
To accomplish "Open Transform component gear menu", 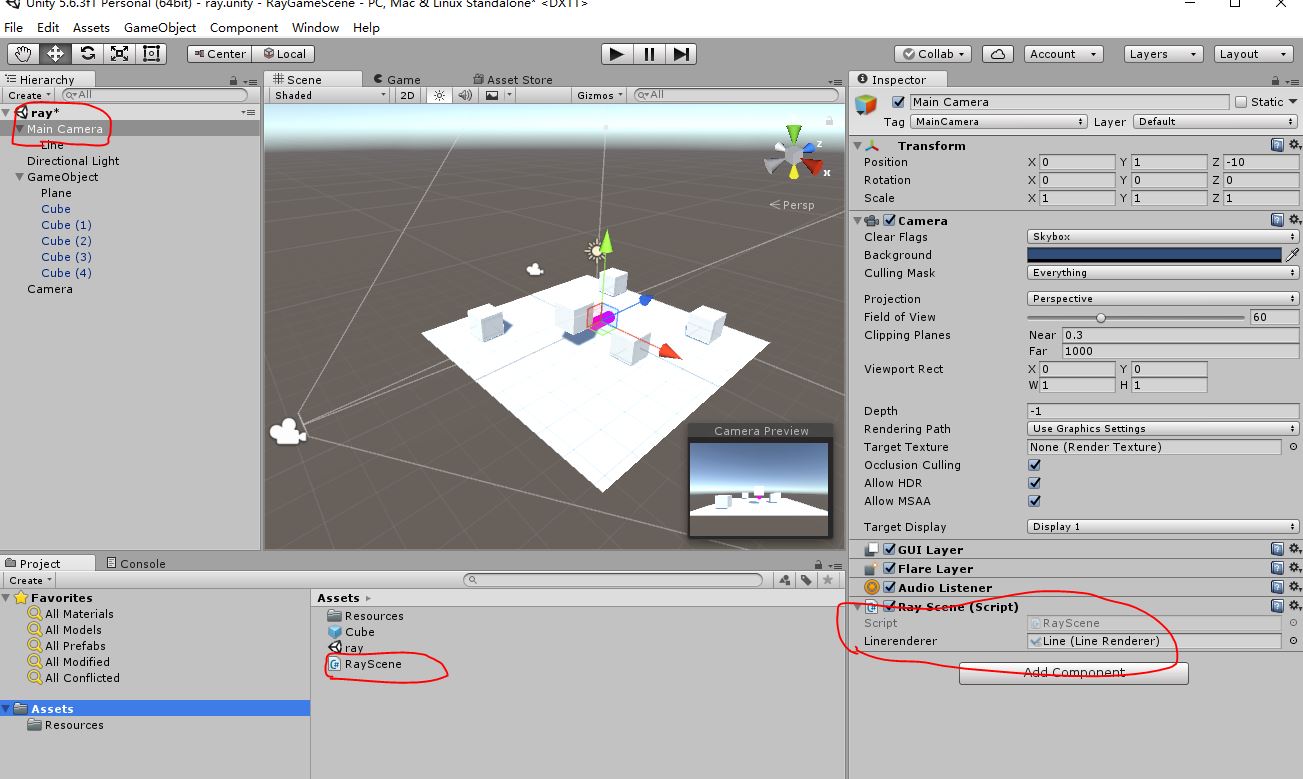I will pos(1294,145).
